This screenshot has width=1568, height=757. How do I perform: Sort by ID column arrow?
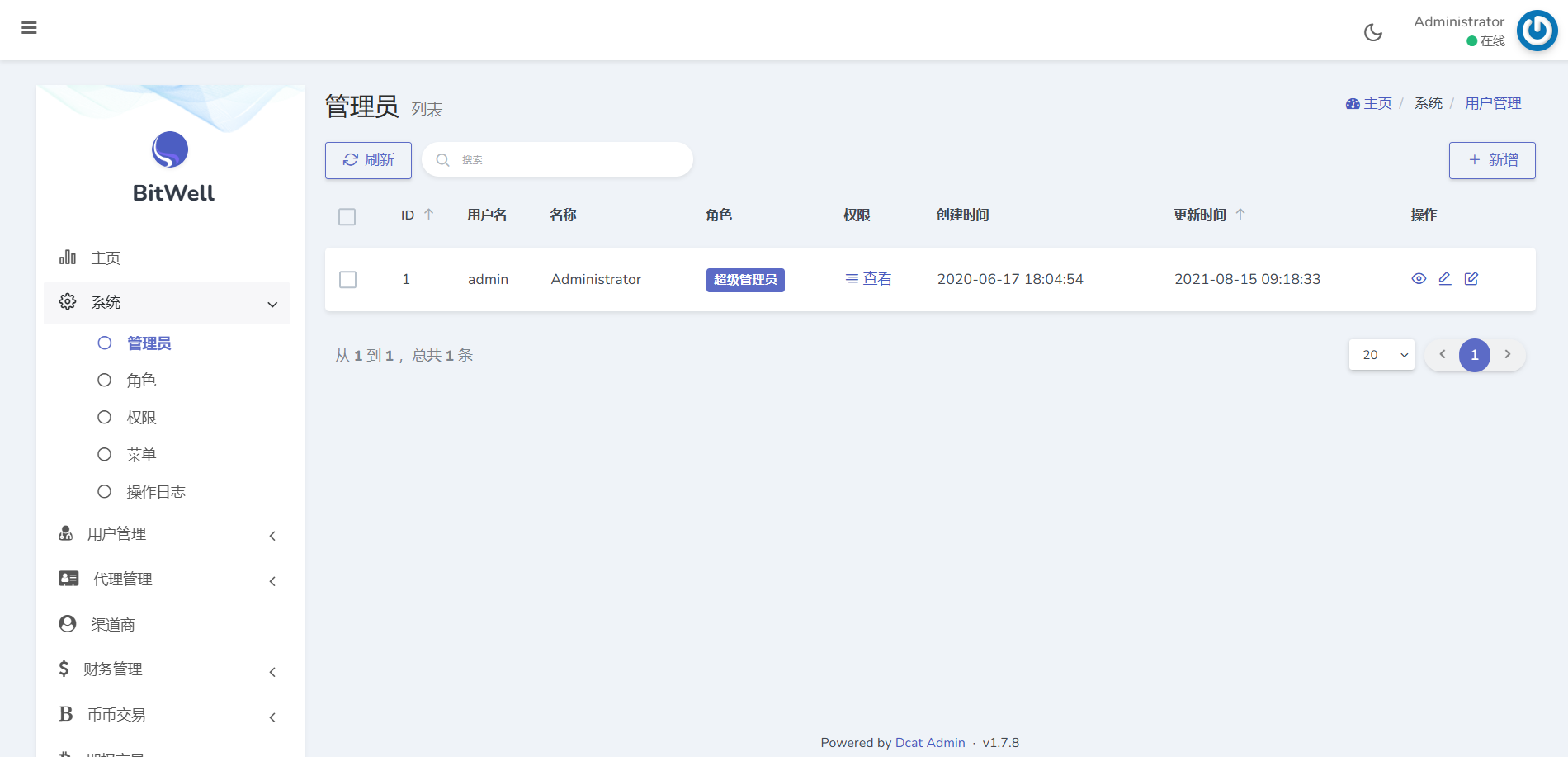click(x=428, y=215)
